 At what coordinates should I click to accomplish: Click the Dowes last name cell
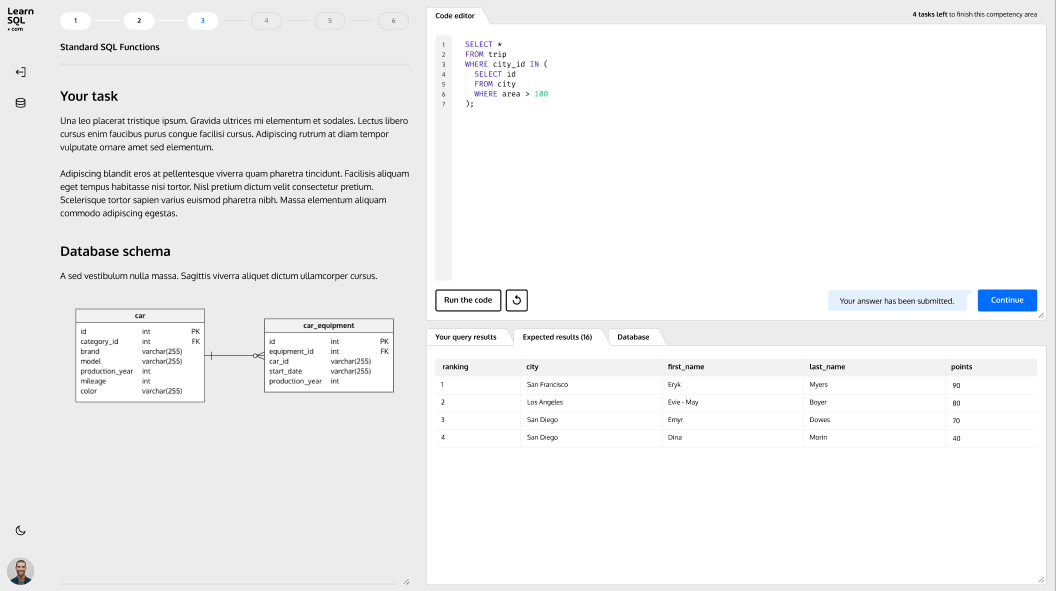tap(820, 420)
